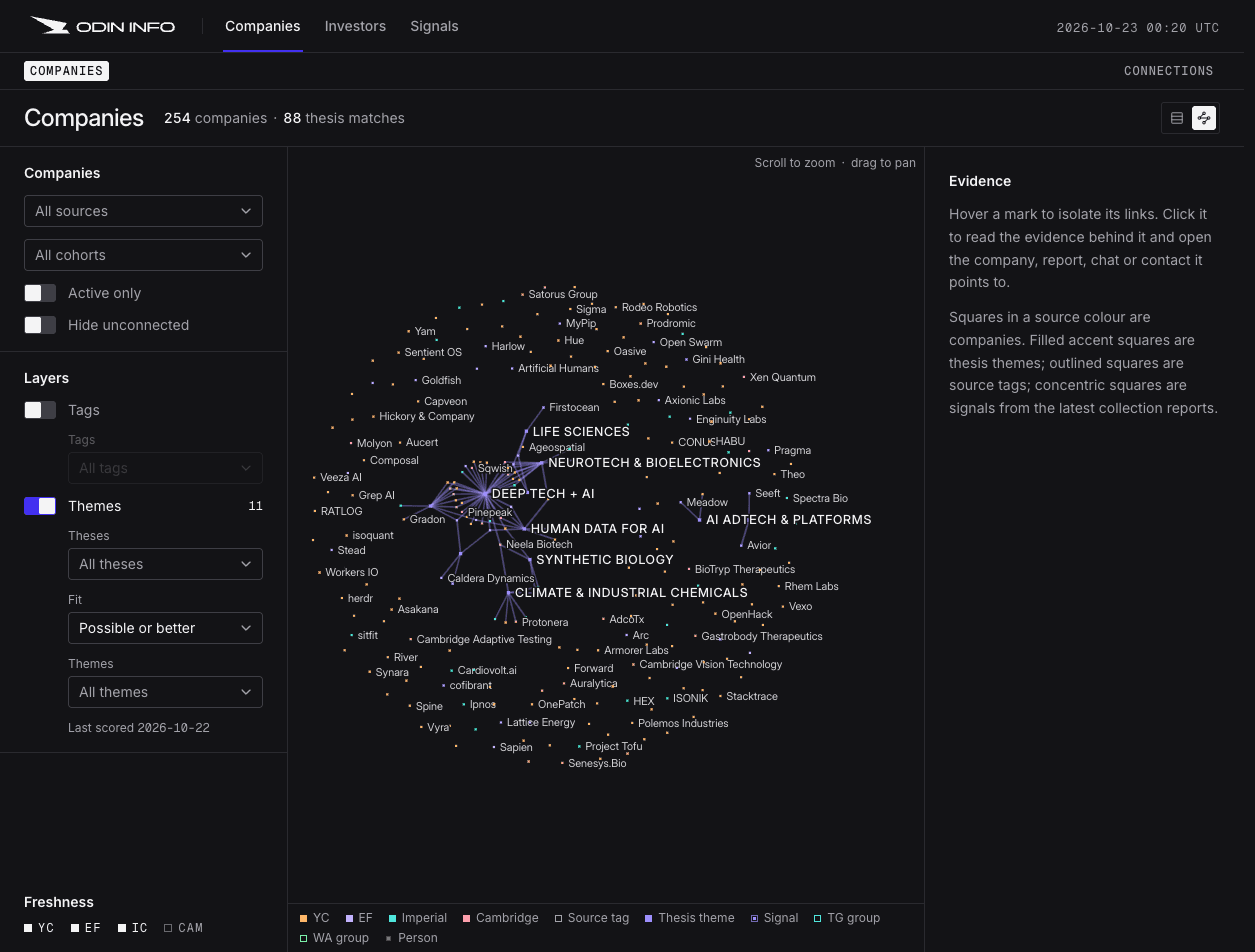
Task: Open the All tags dropdown
Action: point(165,468)
